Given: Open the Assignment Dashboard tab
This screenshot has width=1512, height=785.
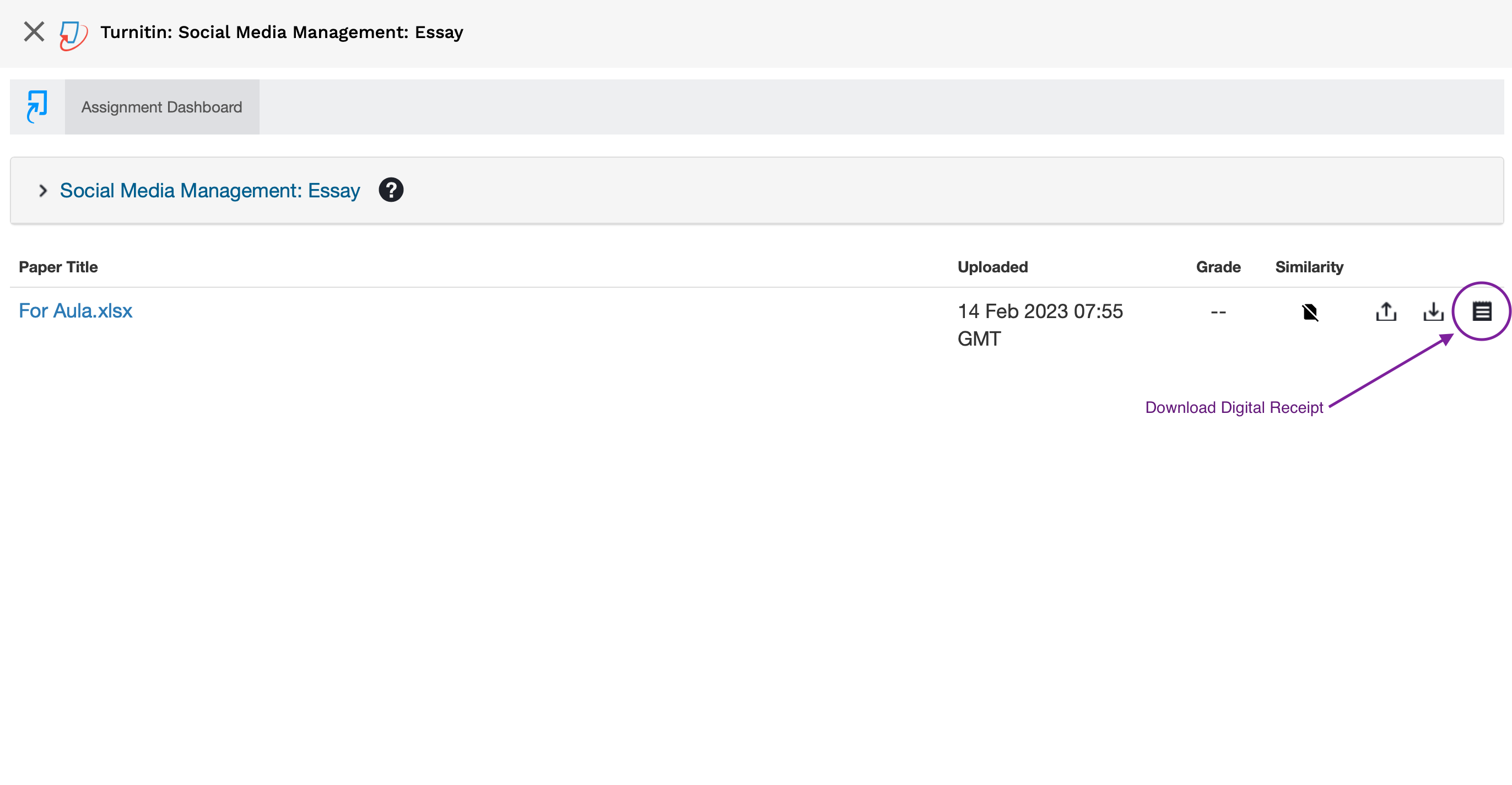Looking at the screenshot, I should [161, 107].
